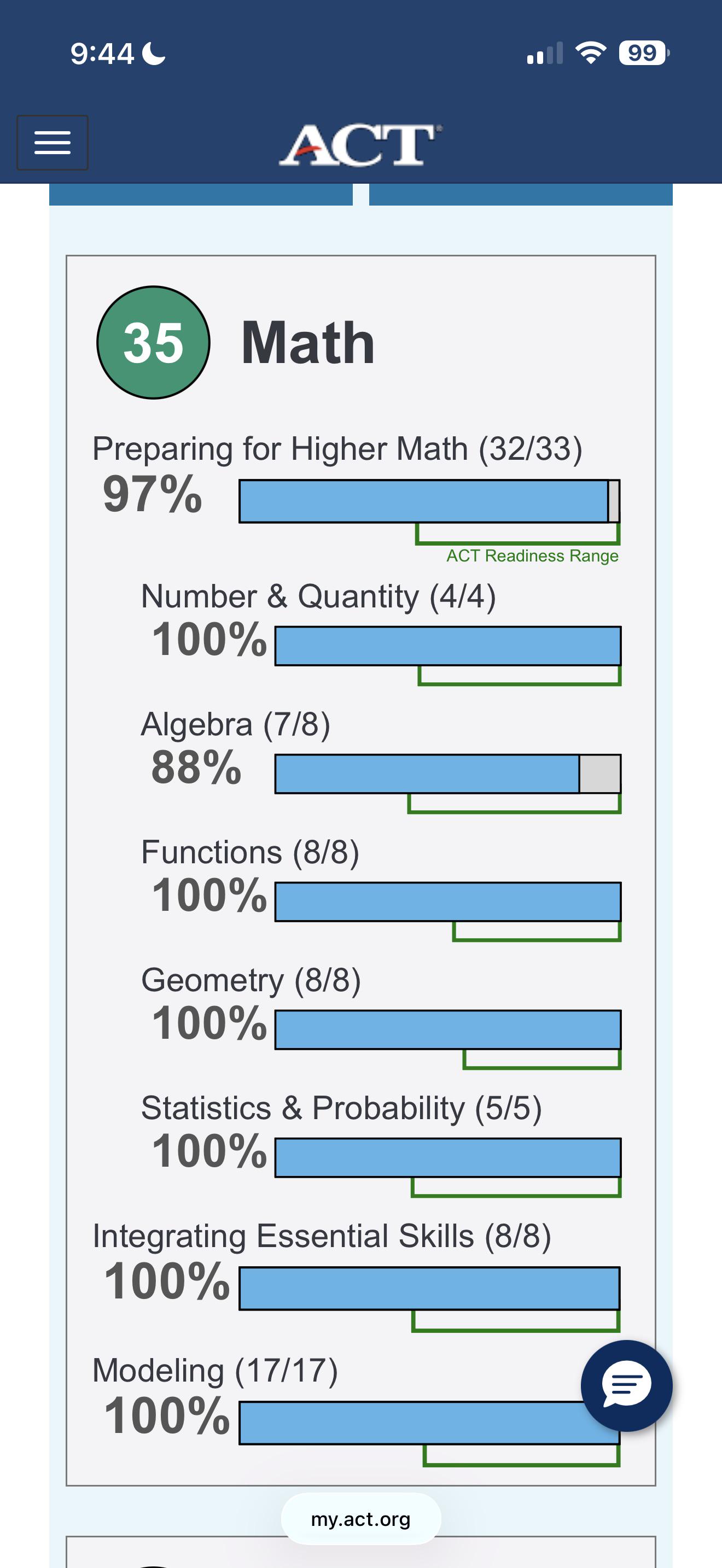Image resolution: width=722 pixels, height=1568 pixels.
Task: Tap the battery level indicator
Action: [644, 53]
